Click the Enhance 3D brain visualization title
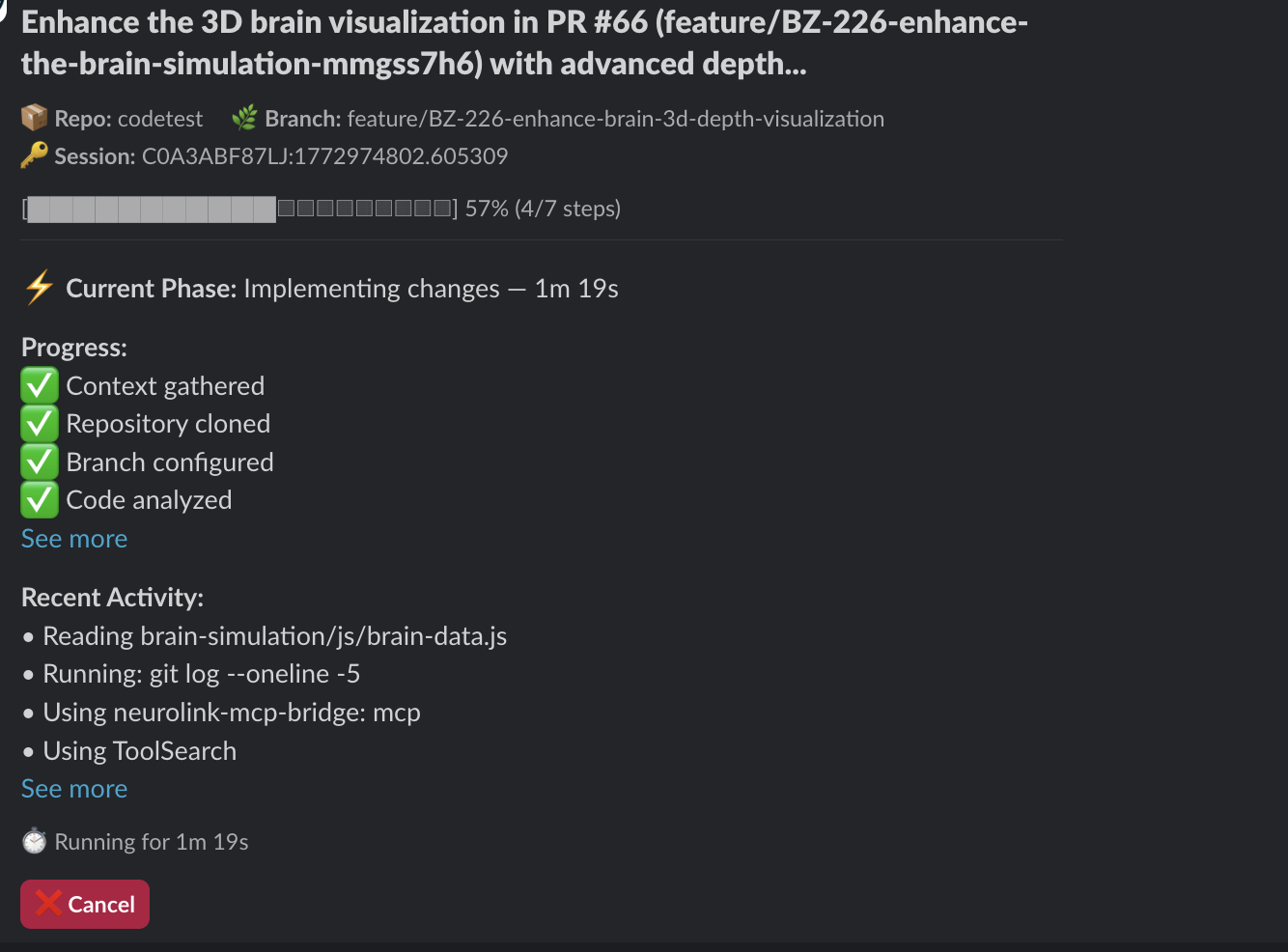This screenshot has width=1288, height=952. [x=524, y=42]
